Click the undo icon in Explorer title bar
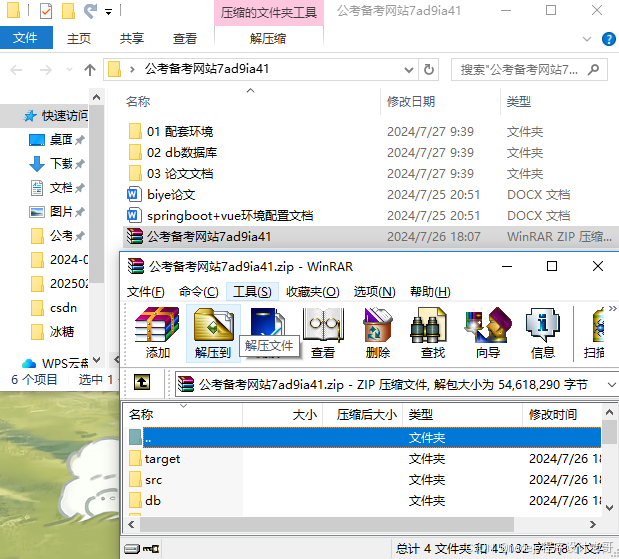 [91, 11]
